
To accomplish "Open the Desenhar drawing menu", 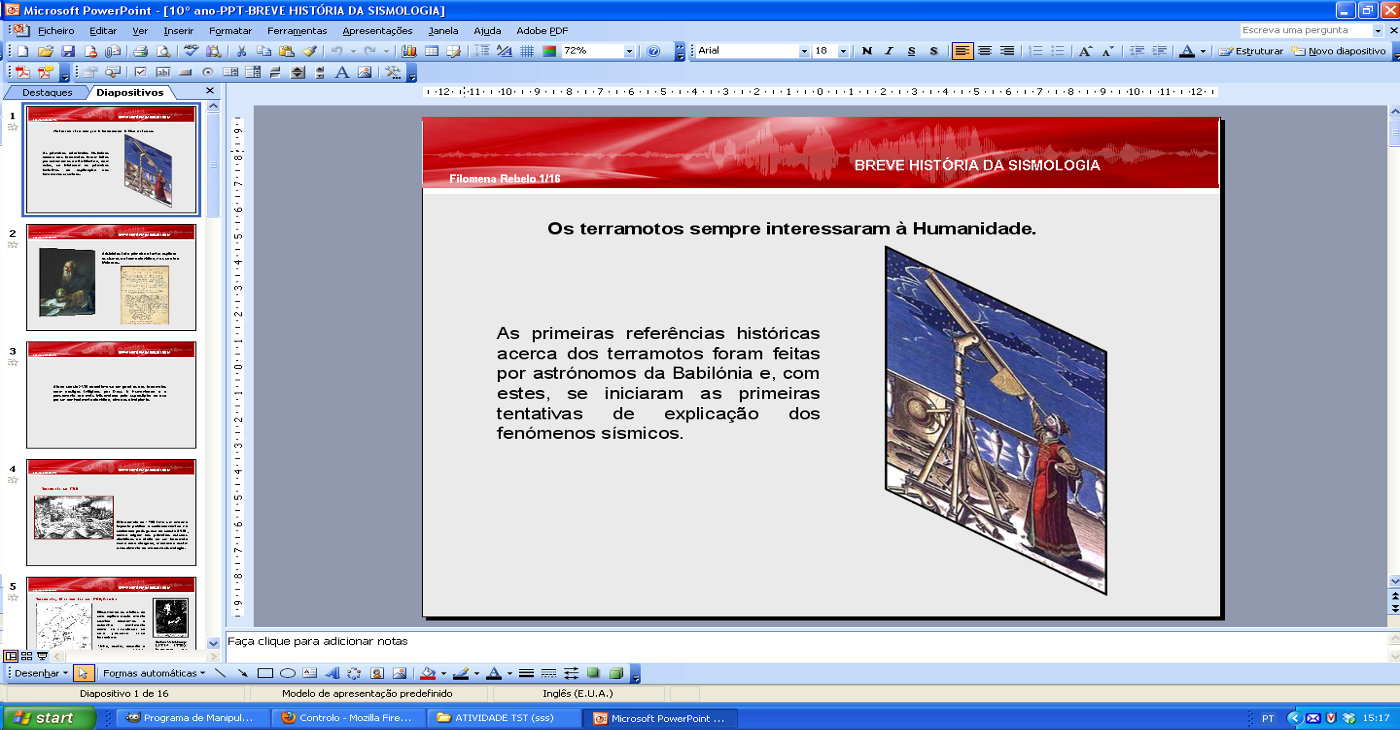I will 41,673.
